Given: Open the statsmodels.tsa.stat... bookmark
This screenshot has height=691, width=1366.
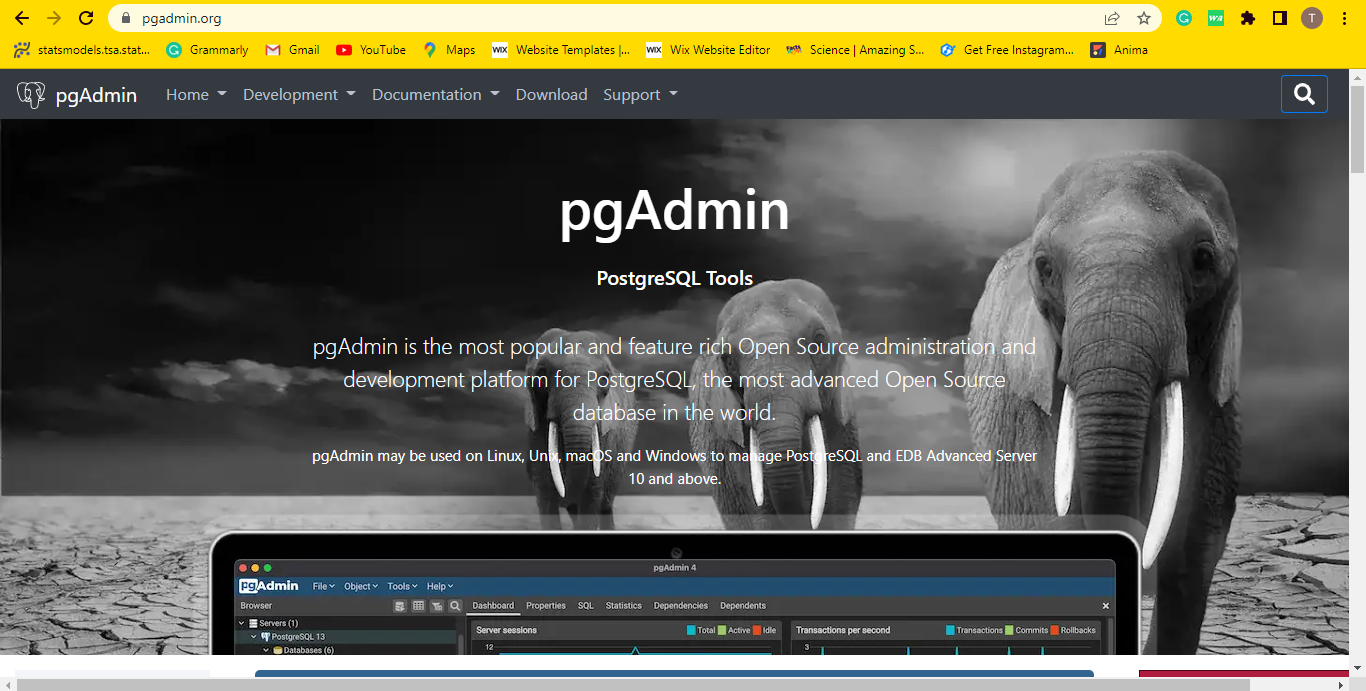Looking at the screenshot, I should pyautogui.click(x=82, y=50).
